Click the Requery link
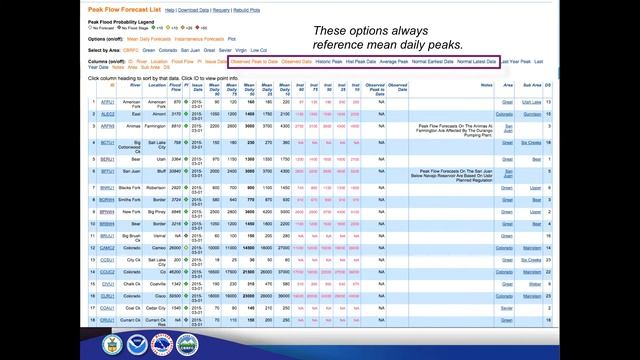Screen dimensions: 640x360 [221, 10]
